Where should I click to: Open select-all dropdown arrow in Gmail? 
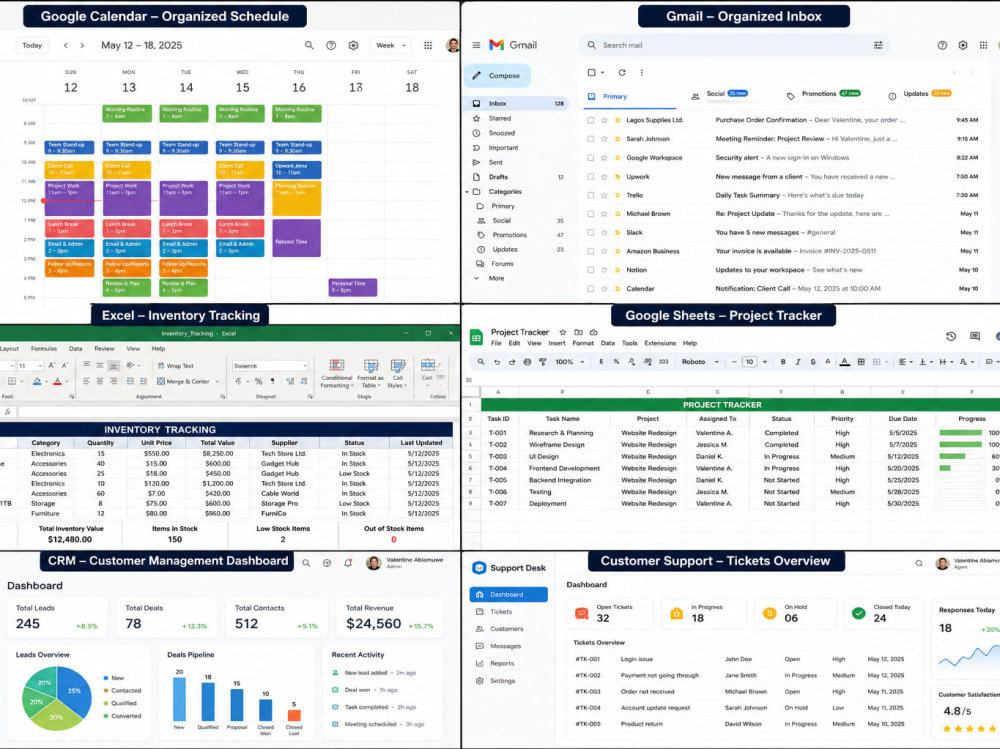click(602, 73)
